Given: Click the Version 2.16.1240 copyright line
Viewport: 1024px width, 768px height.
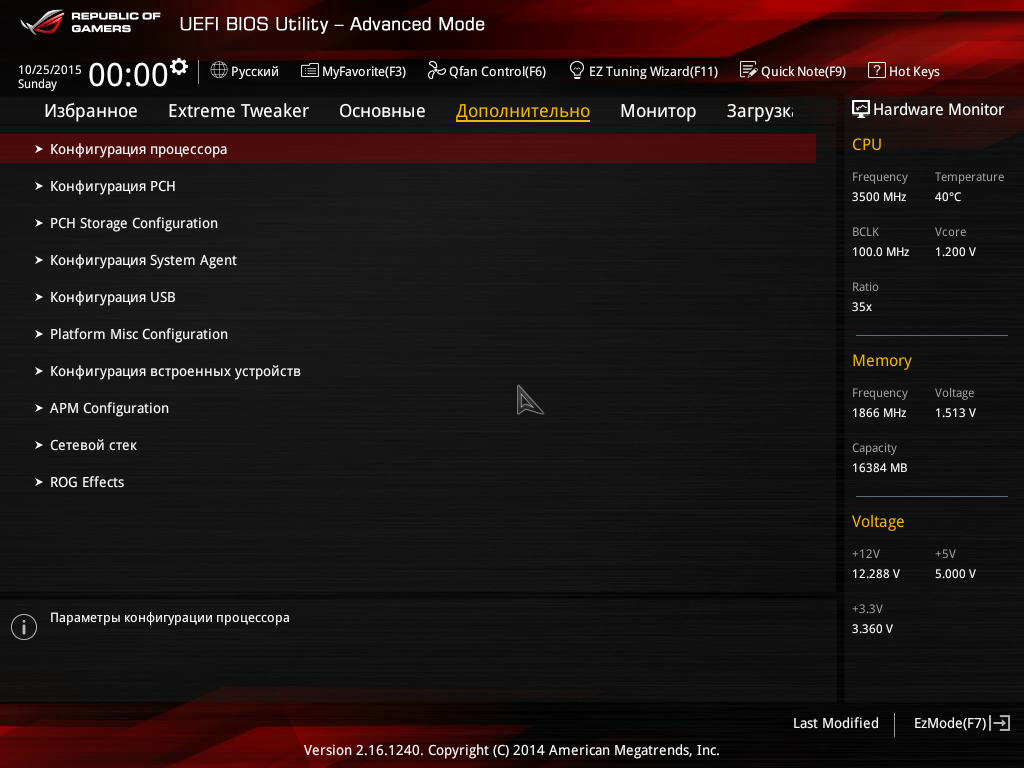Looking at the screenshot, I should point(511,750).
